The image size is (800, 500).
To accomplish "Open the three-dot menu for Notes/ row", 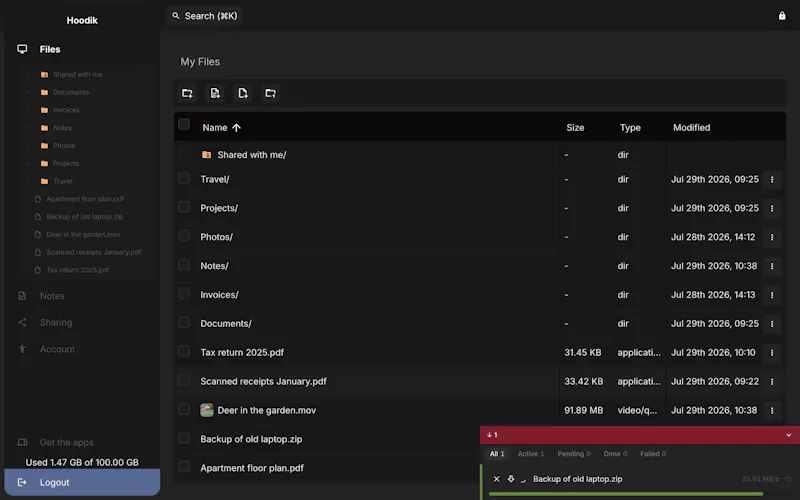I will pos(772,266).
